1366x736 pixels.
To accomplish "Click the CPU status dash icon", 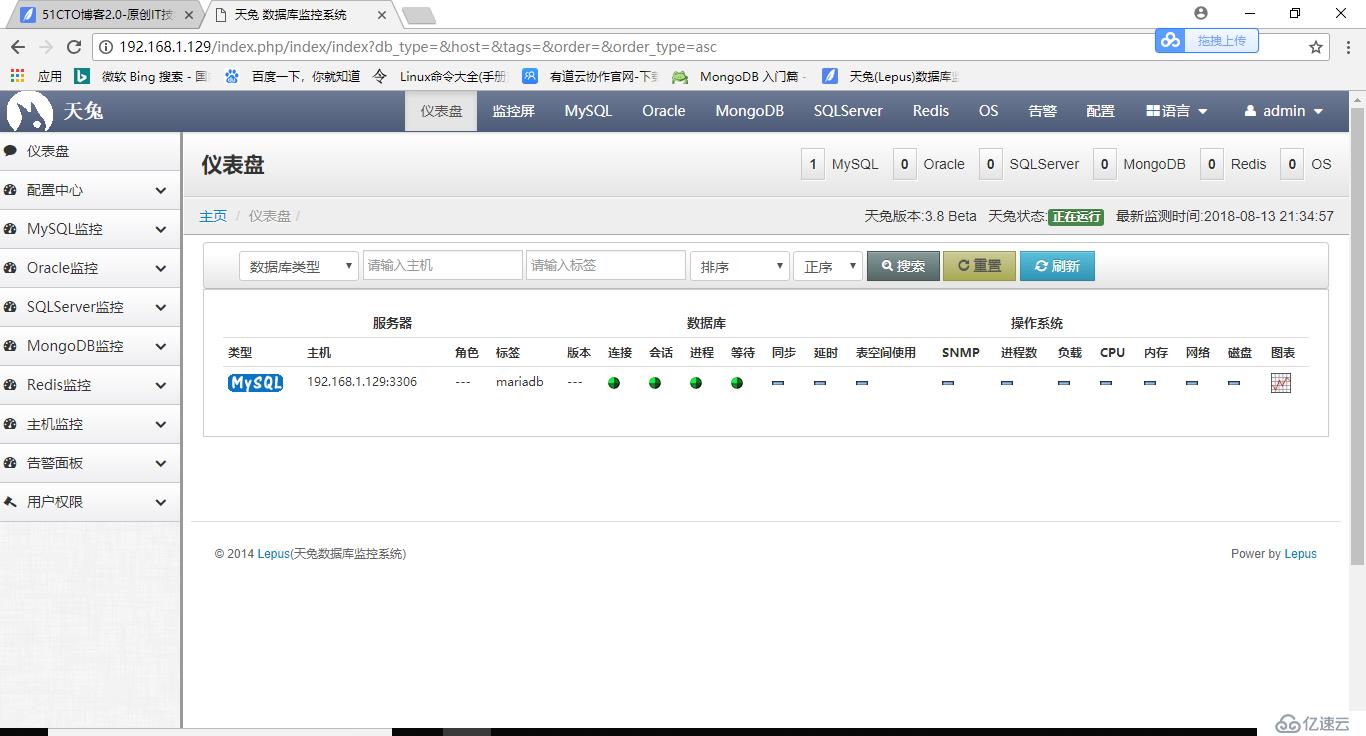I will click(x=1106, y=383).
